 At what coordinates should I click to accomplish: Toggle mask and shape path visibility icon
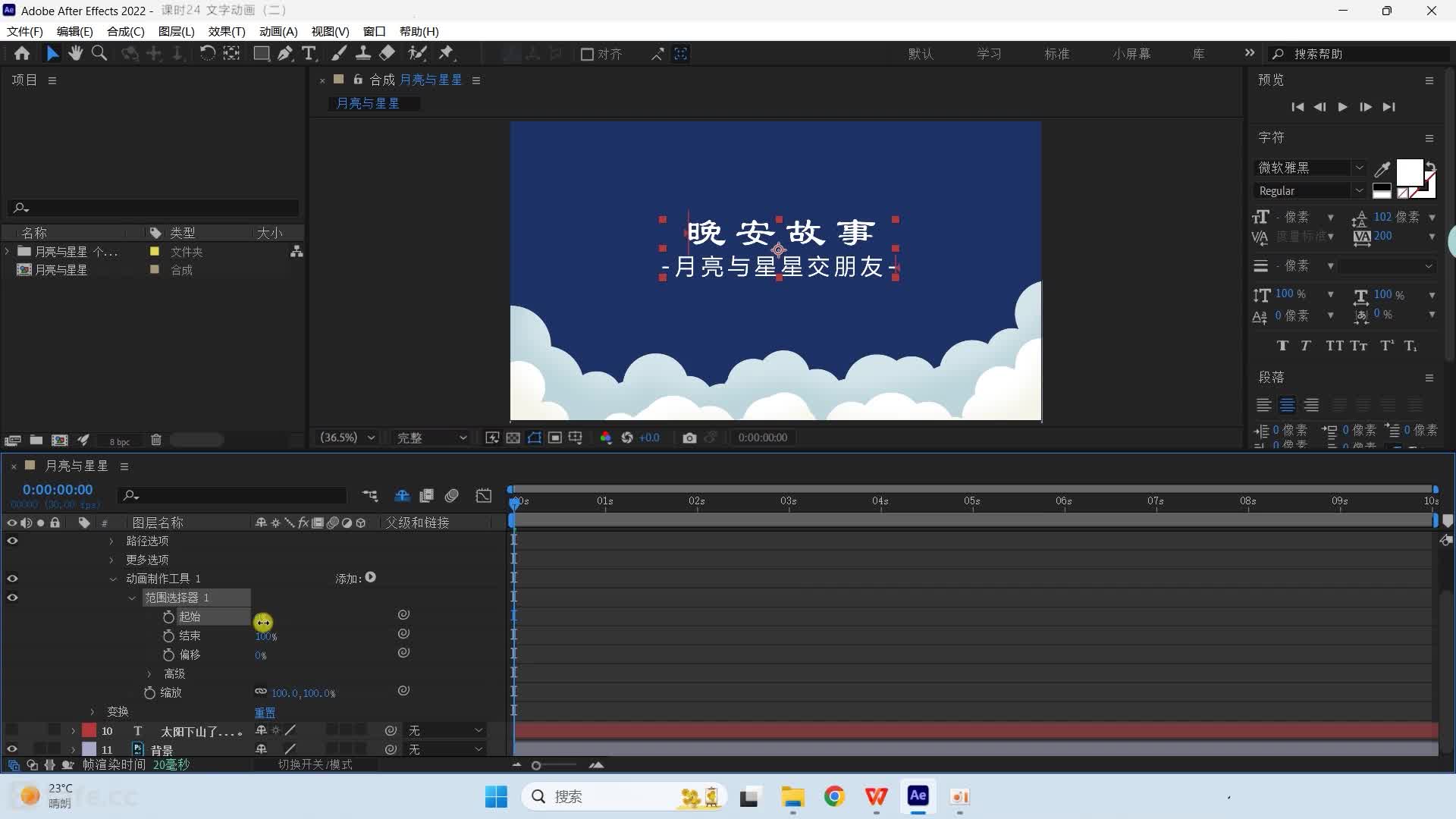(535, 438)
